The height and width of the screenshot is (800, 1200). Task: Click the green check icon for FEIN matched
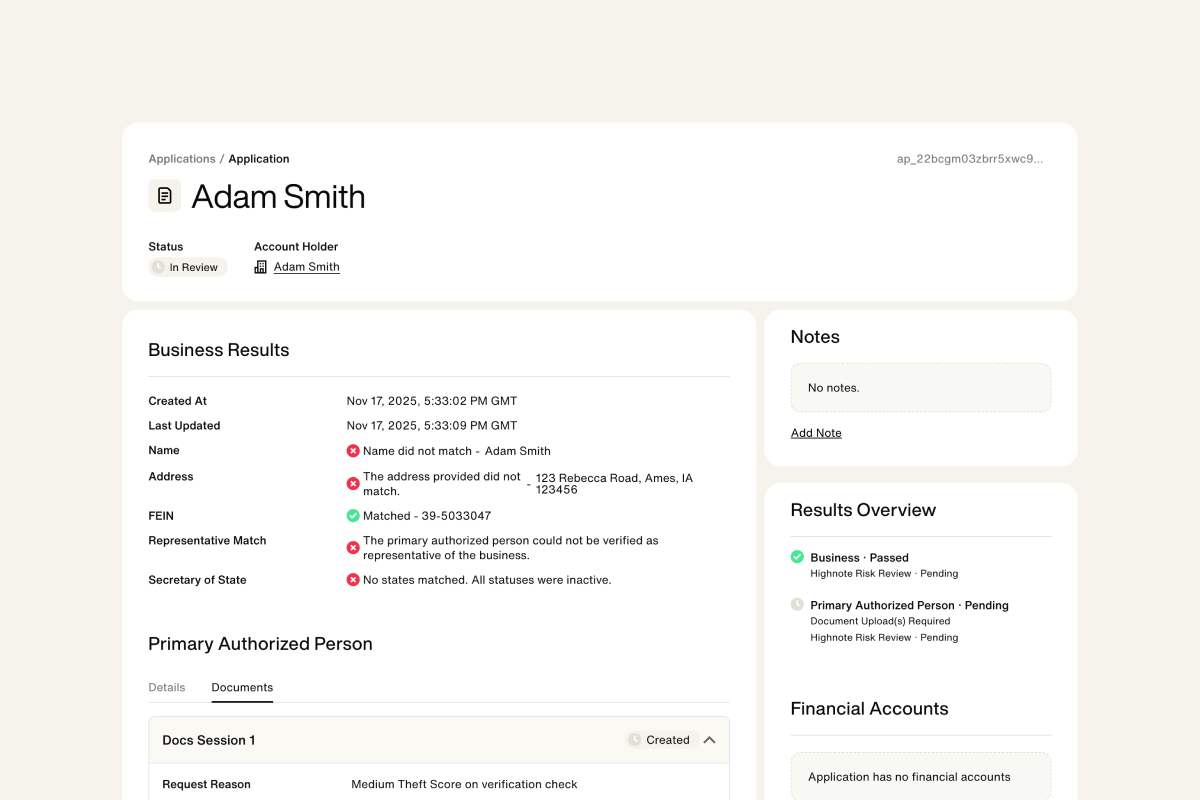pyautogui.click(x=353, y=516)
